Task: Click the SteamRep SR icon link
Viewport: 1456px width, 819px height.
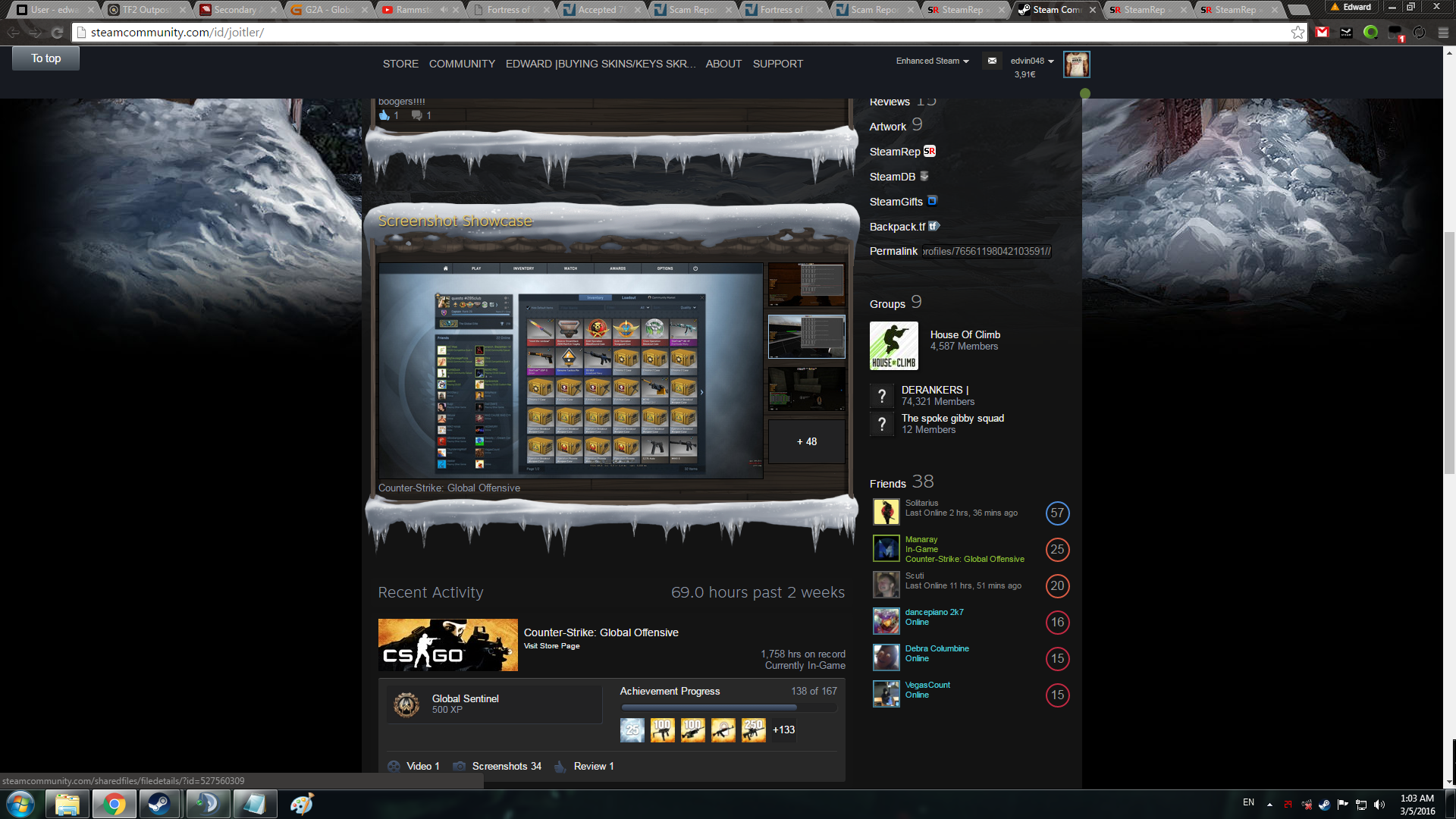Action: [x=929, y=151]
